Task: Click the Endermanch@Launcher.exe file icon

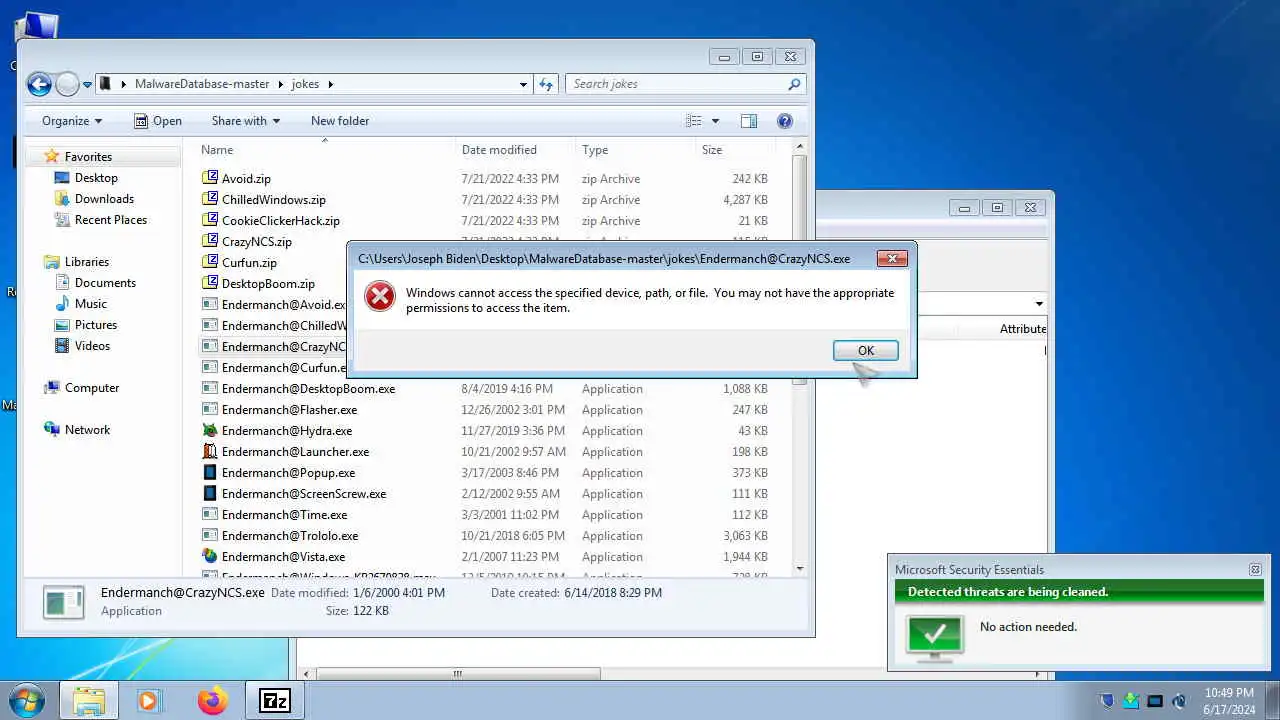Action: 210,452
